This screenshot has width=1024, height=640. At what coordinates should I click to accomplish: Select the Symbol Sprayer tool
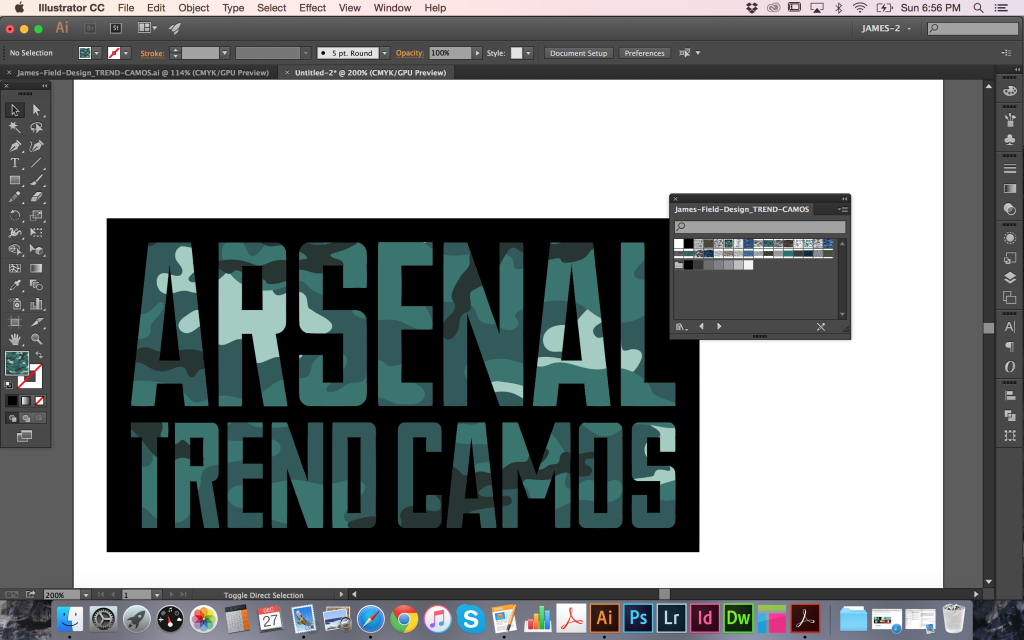(x=15, y=304)
